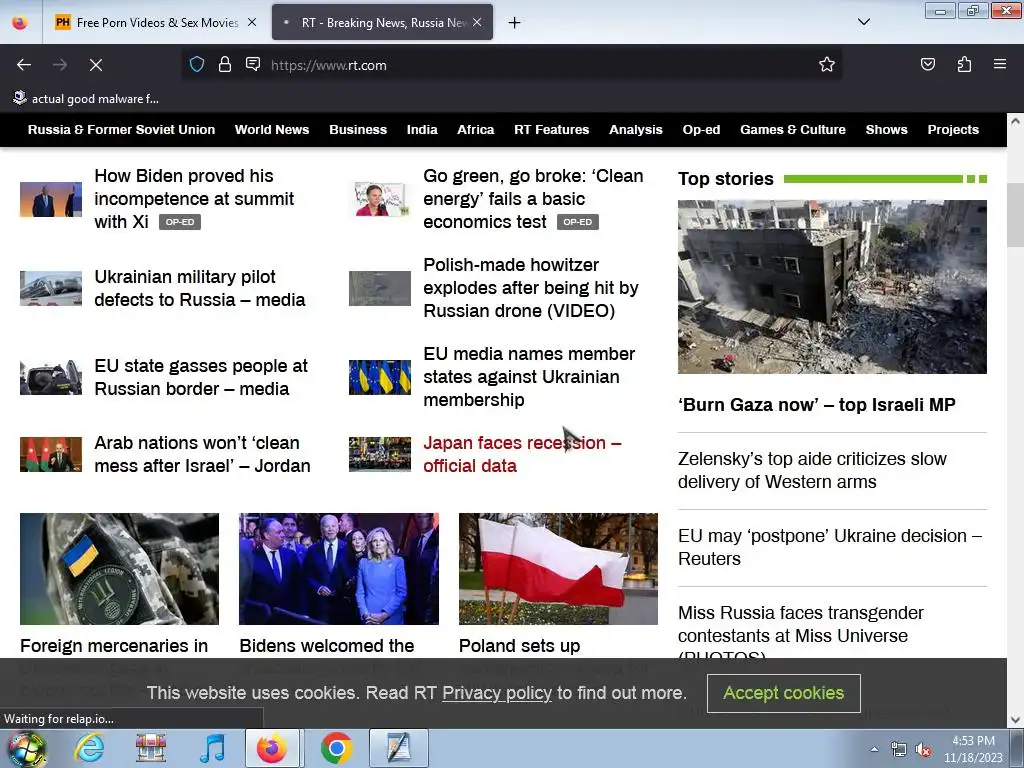Click the Bidens group photo thumbnail
1024x768 pixels.
339,569
